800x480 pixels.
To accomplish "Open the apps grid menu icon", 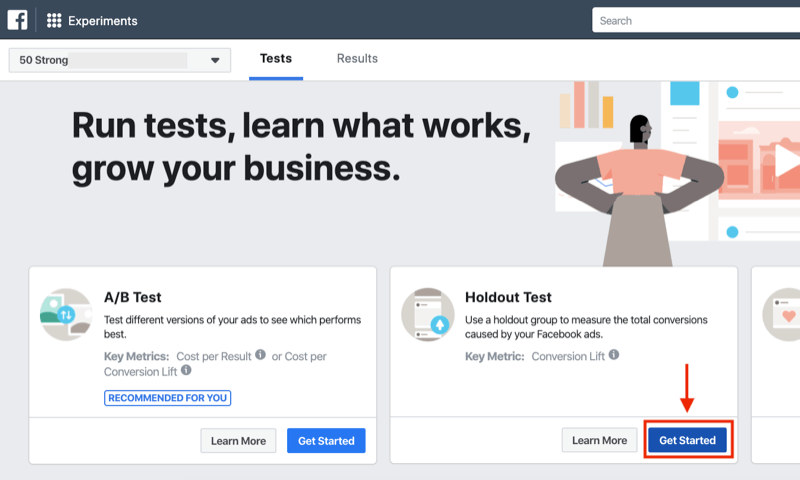I will click(x=54, y=20).
